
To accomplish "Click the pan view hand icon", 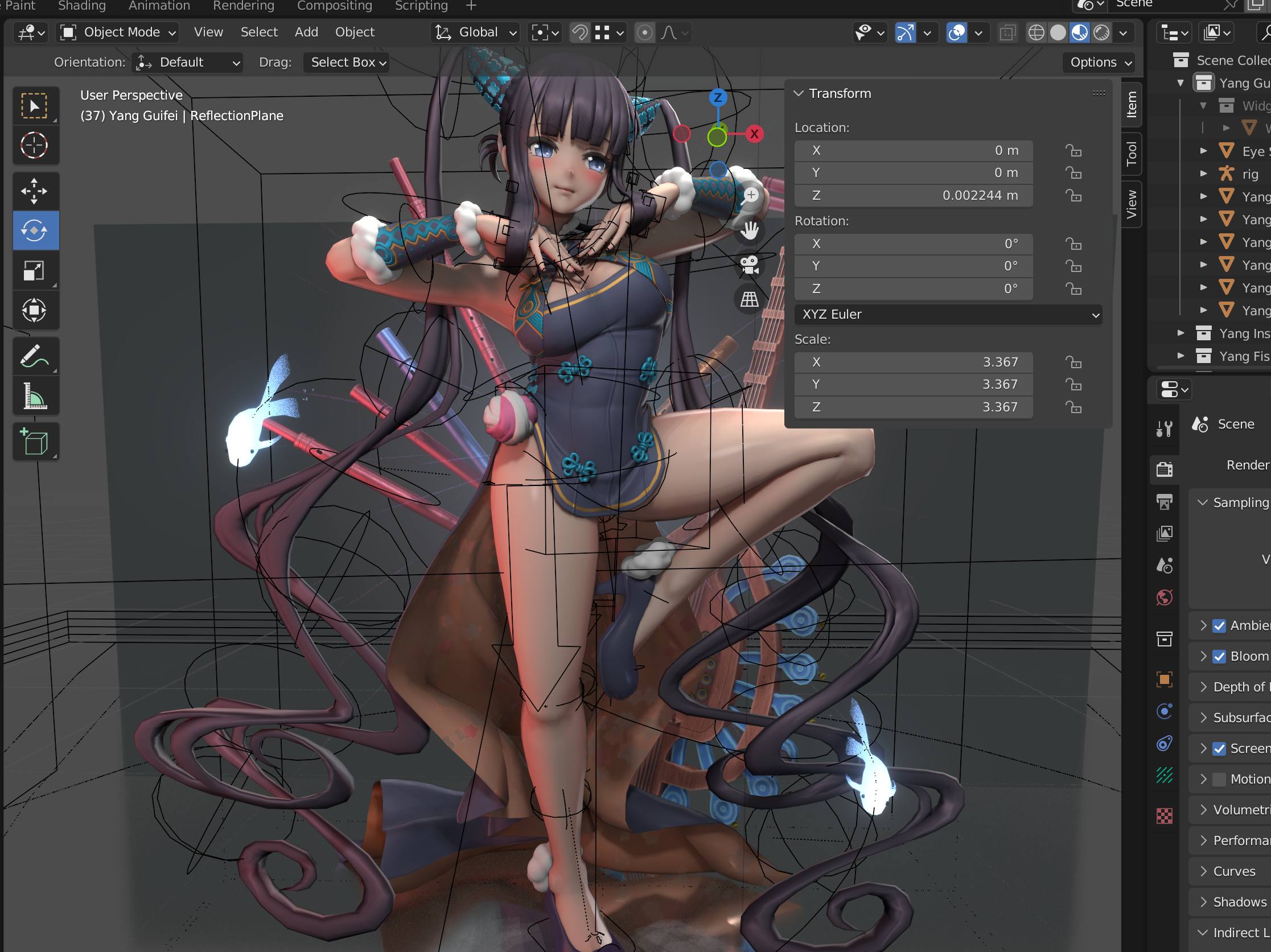I will pyautogui.click(x=750, y=230).
